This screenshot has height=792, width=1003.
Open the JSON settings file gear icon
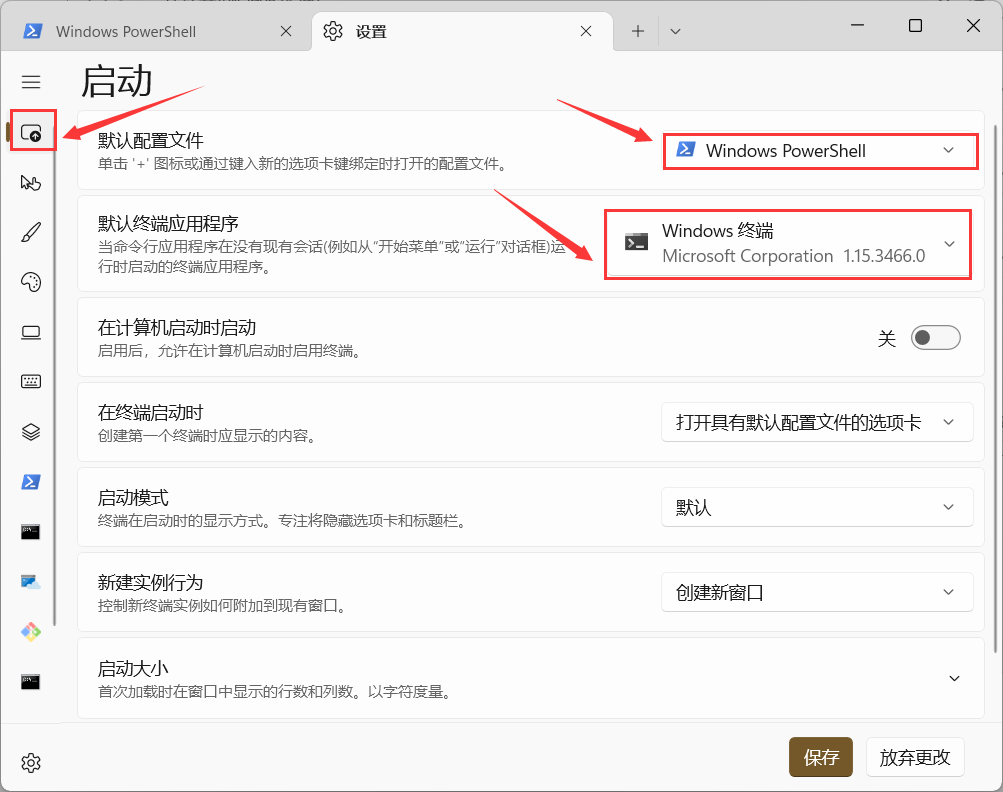point(31,763)
